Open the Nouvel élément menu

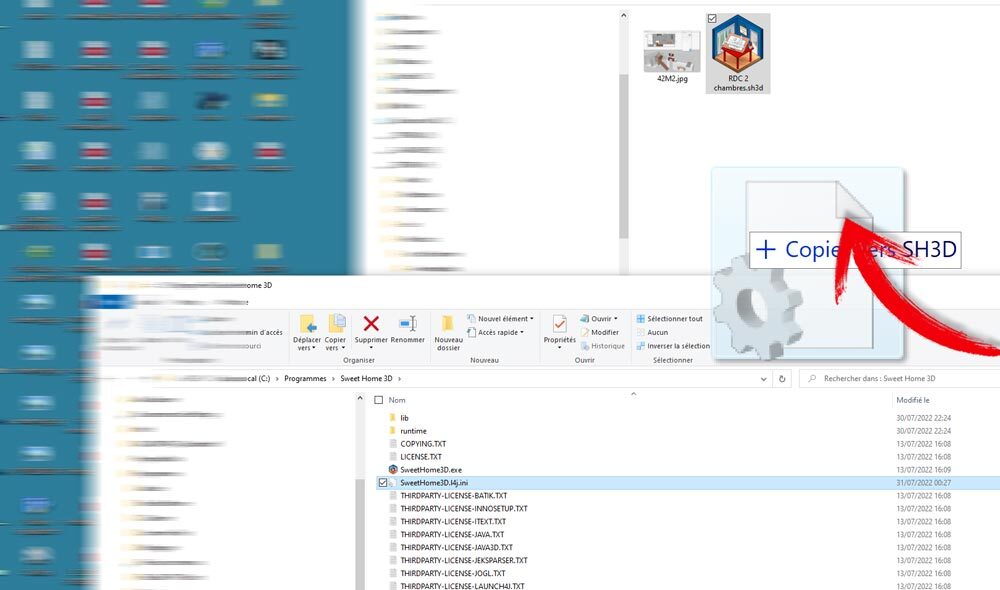pyautogui.click(x=501, y=318)
